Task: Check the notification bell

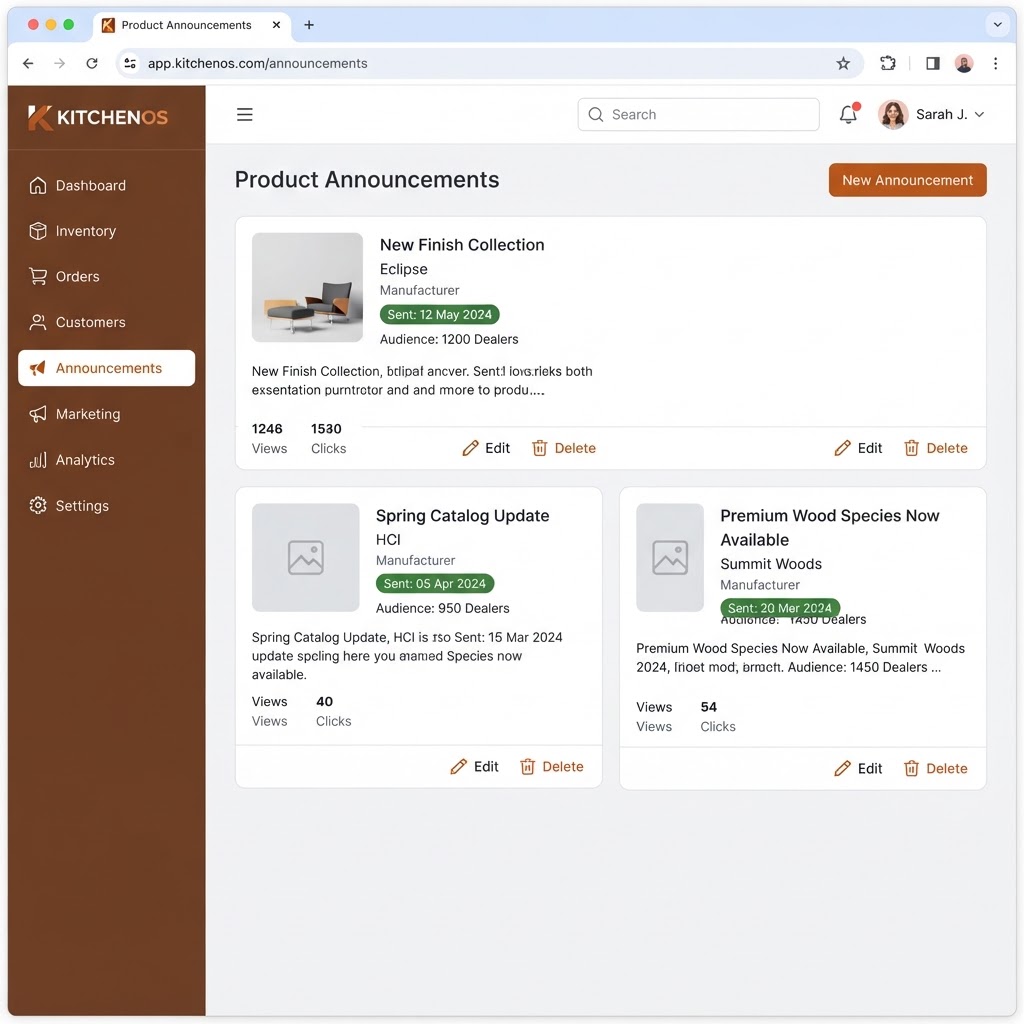Action: [848, 114]
